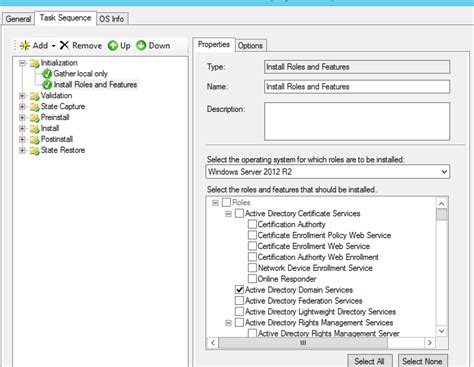Check Active Directory Federation Services checkbox
474x367 pixels.
tap(239, 301)
